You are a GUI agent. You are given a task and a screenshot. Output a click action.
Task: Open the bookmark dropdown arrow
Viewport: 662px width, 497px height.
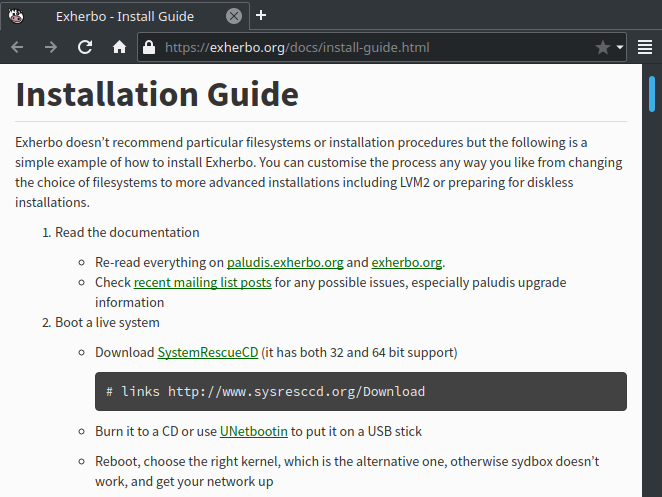[620, 47]
